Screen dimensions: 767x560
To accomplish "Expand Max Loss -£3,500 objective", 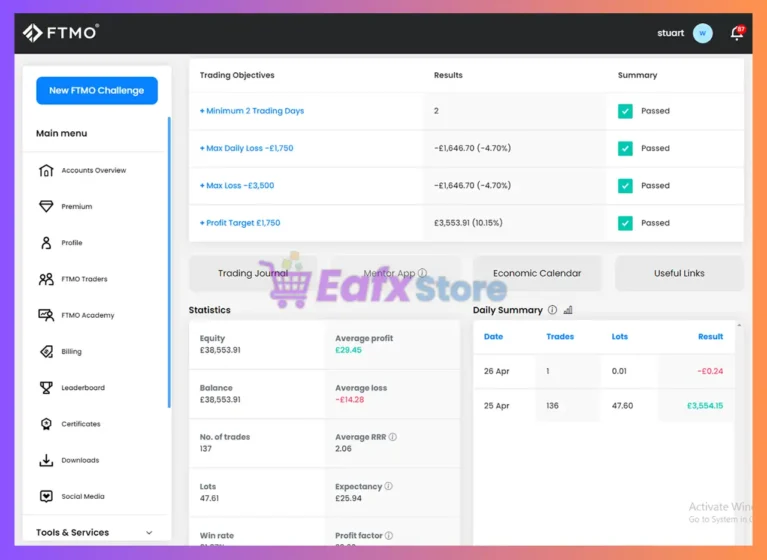I will click(x=237, y=185).
